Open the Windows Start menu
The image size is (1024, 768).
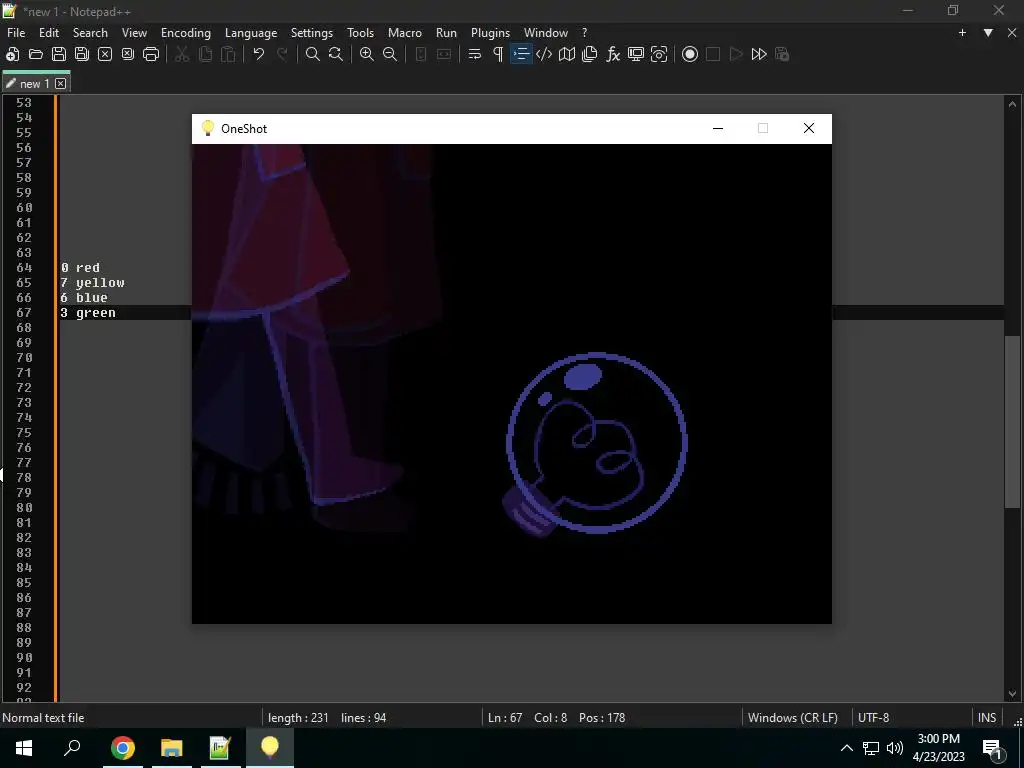point(24,748)
